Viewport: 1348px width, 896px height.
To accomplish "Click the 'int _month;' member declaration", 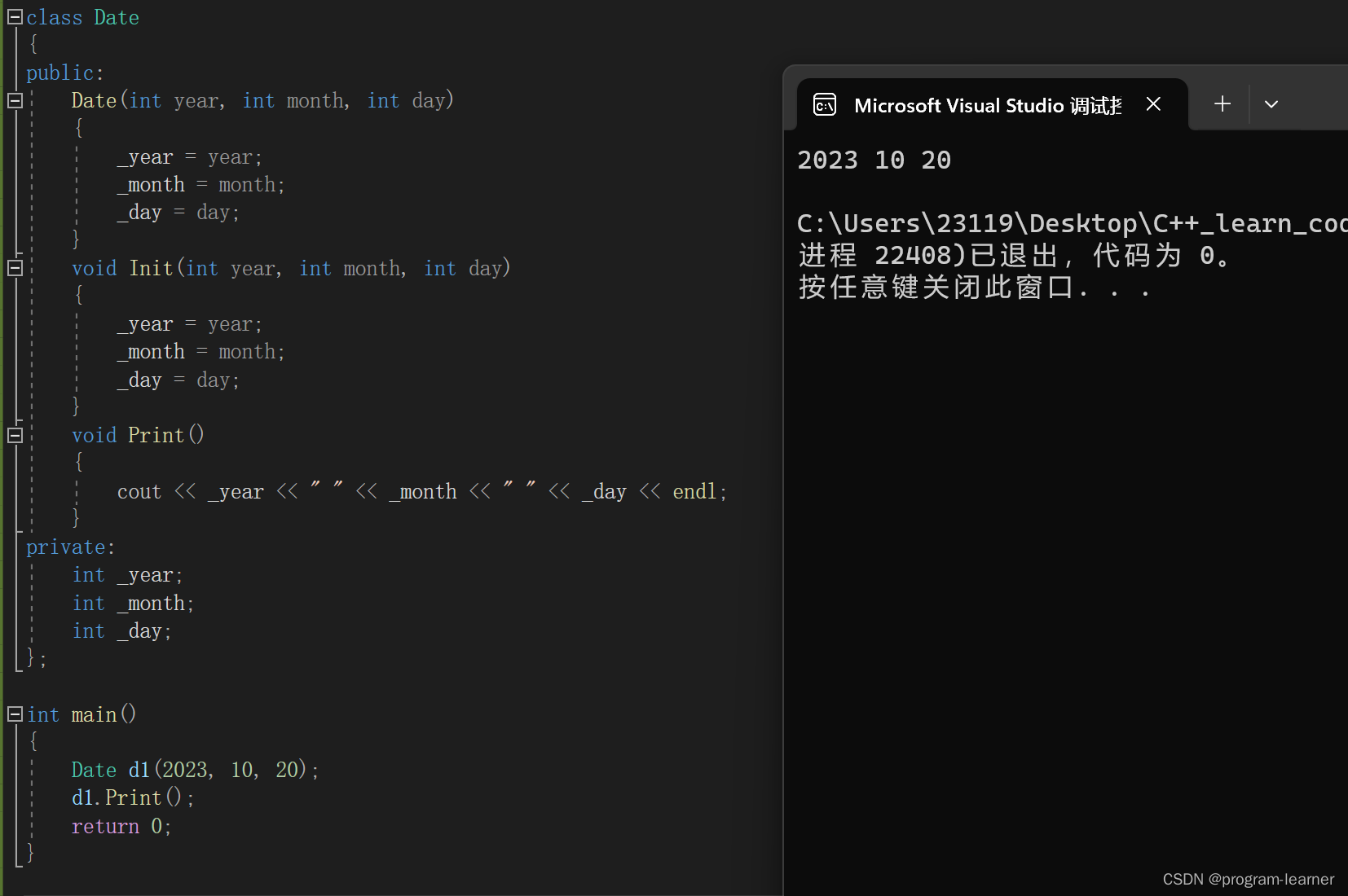I will [x=134, y=604].
